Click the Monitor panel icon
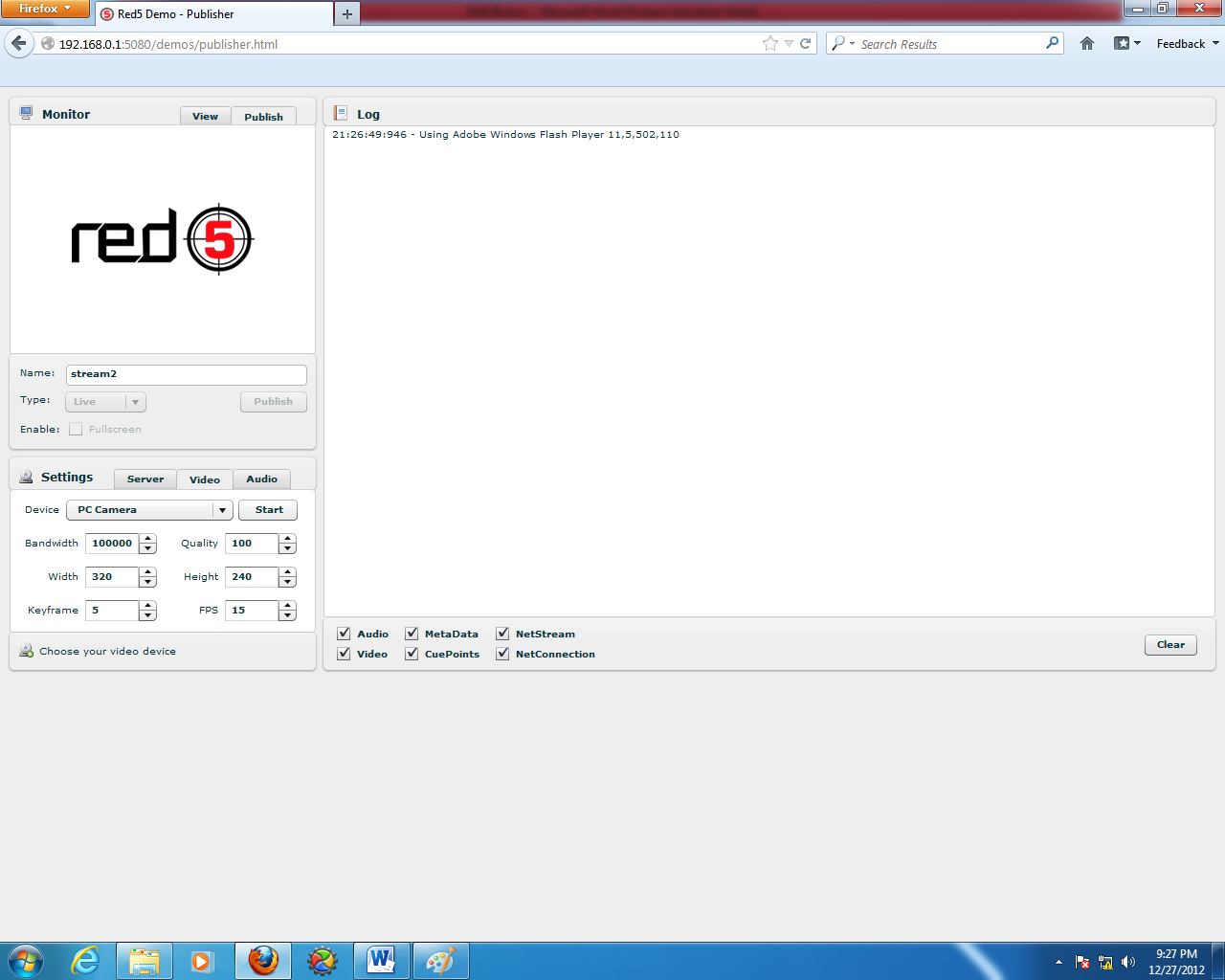Viewport: 1225px width, 980px height. click(x=24, y=112)
